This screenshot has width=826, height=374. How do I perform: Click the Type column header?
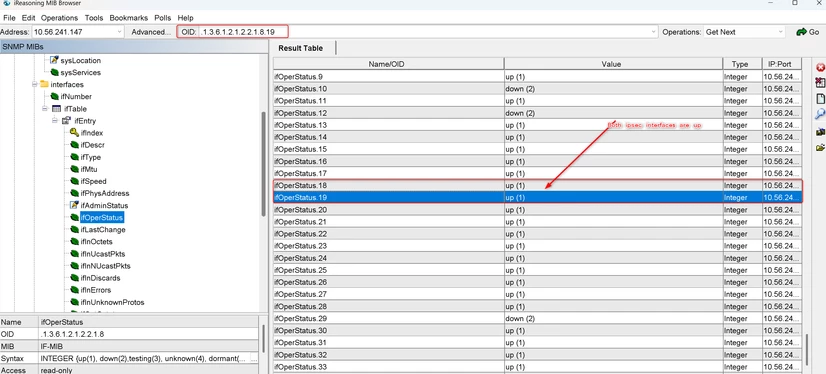click(x=742, y=64)
